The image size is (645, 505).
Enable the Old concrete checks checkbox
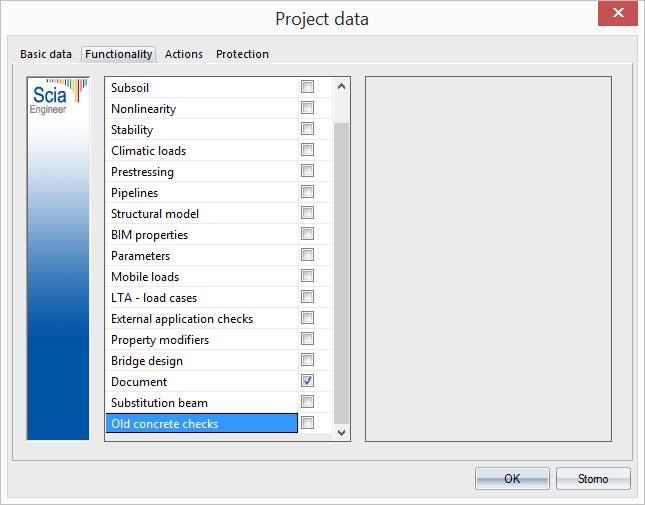coord(307,423)
